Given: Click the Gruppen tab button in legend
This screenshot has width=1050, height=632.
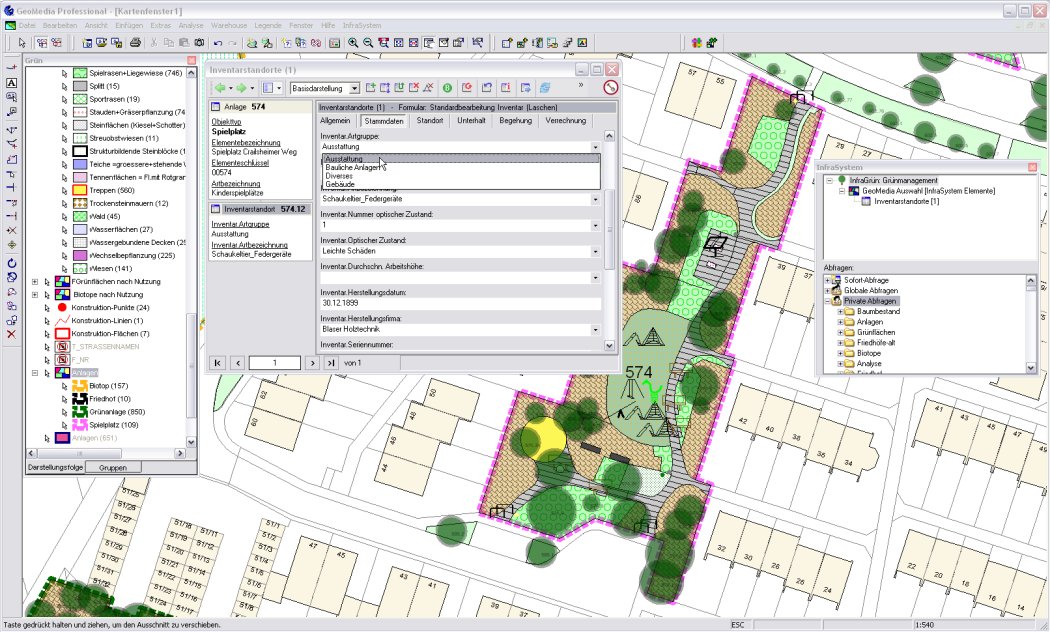Looking at the screenshot, I should [x=113, y=467].
